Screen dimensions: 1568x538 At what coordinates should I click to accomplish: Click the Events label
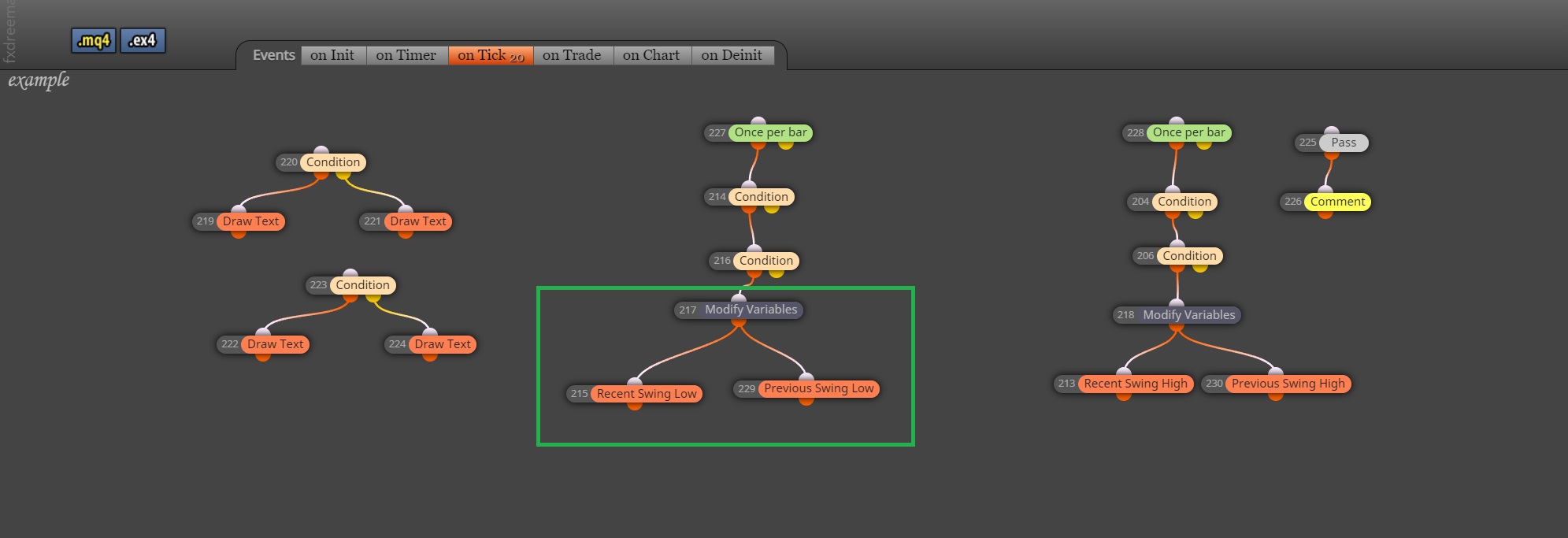[x=273, y=55]
